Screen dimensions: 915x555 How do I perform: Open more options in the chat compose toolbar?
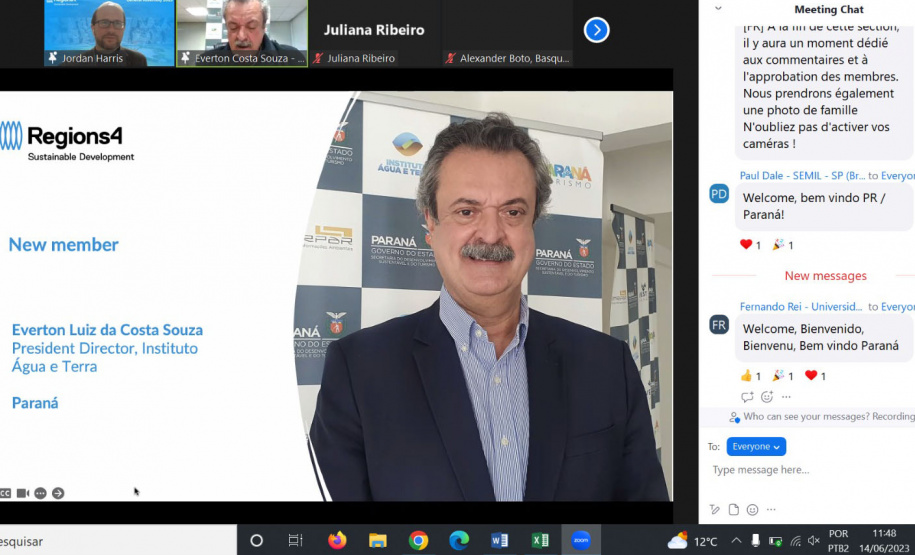(771, 510)
